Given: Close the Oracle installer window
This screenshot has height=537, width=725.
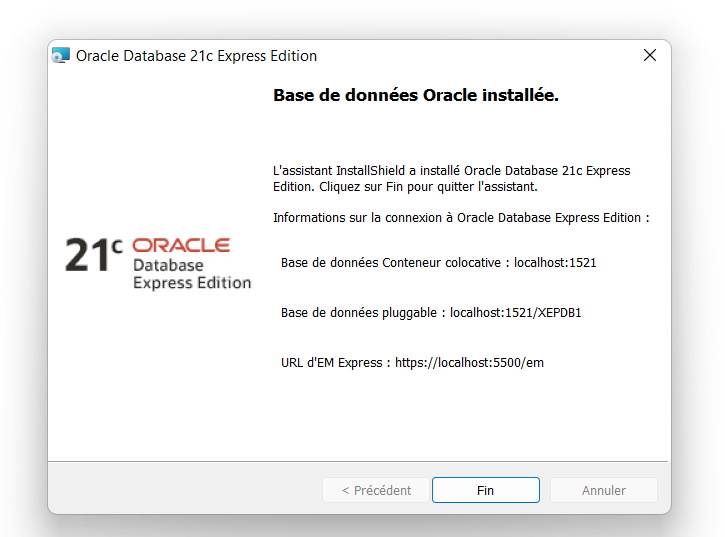Looking at the screenshot, I should pyautogui.click(x=650, y=56).
